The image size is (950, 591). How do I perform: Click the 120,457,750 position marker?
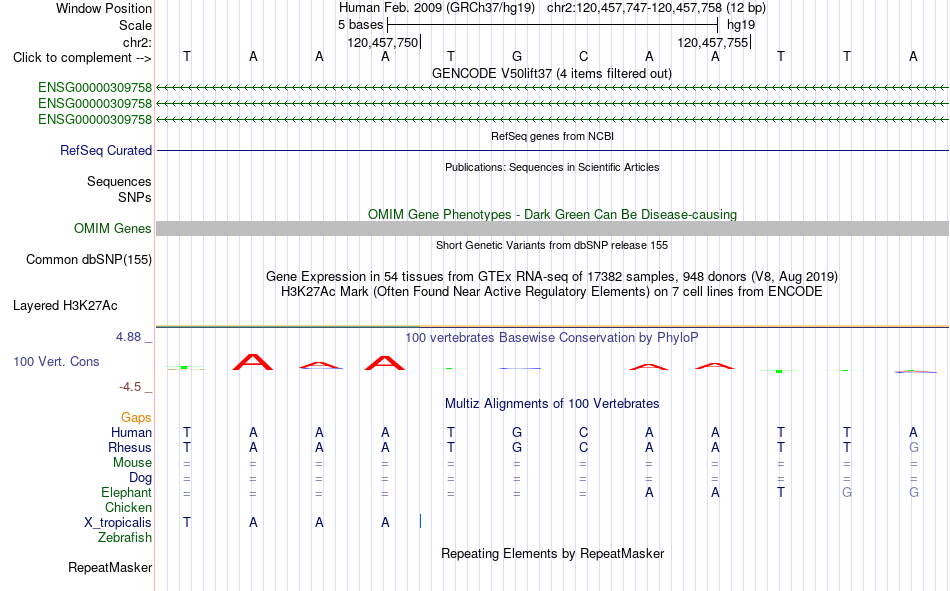383,42
